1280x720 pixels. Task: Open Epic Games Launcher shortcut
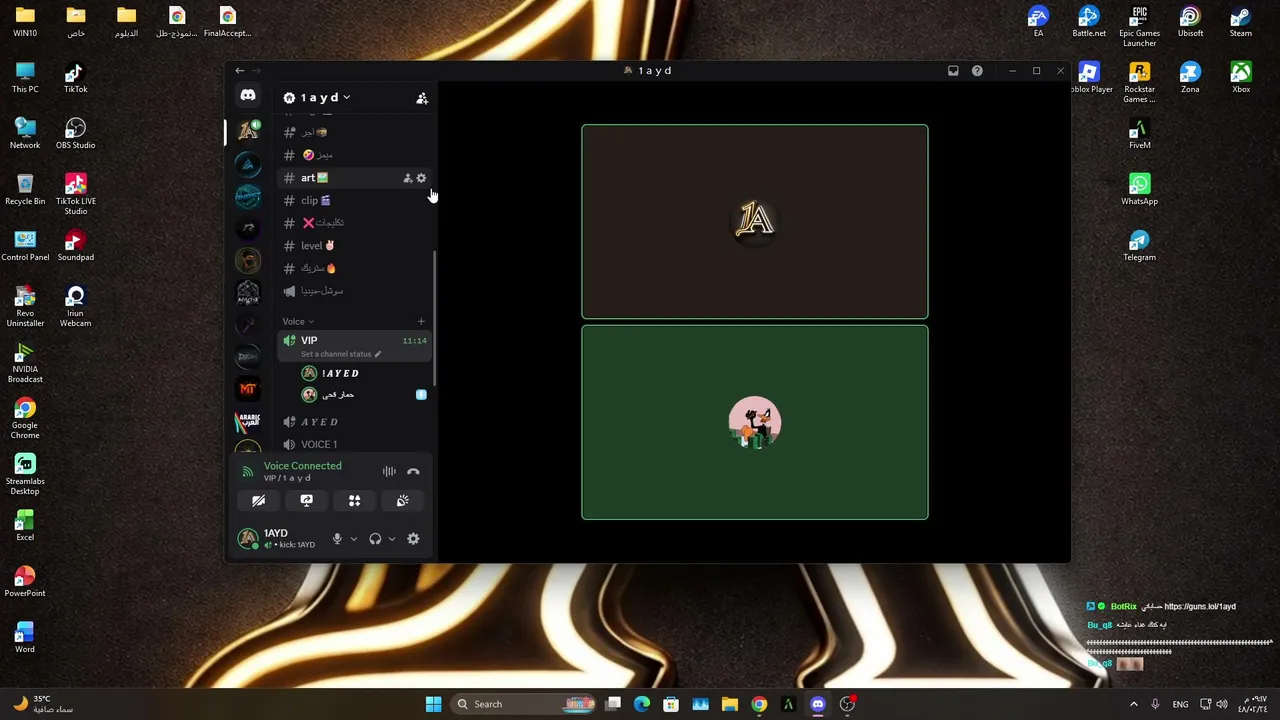coord(1139,27)
